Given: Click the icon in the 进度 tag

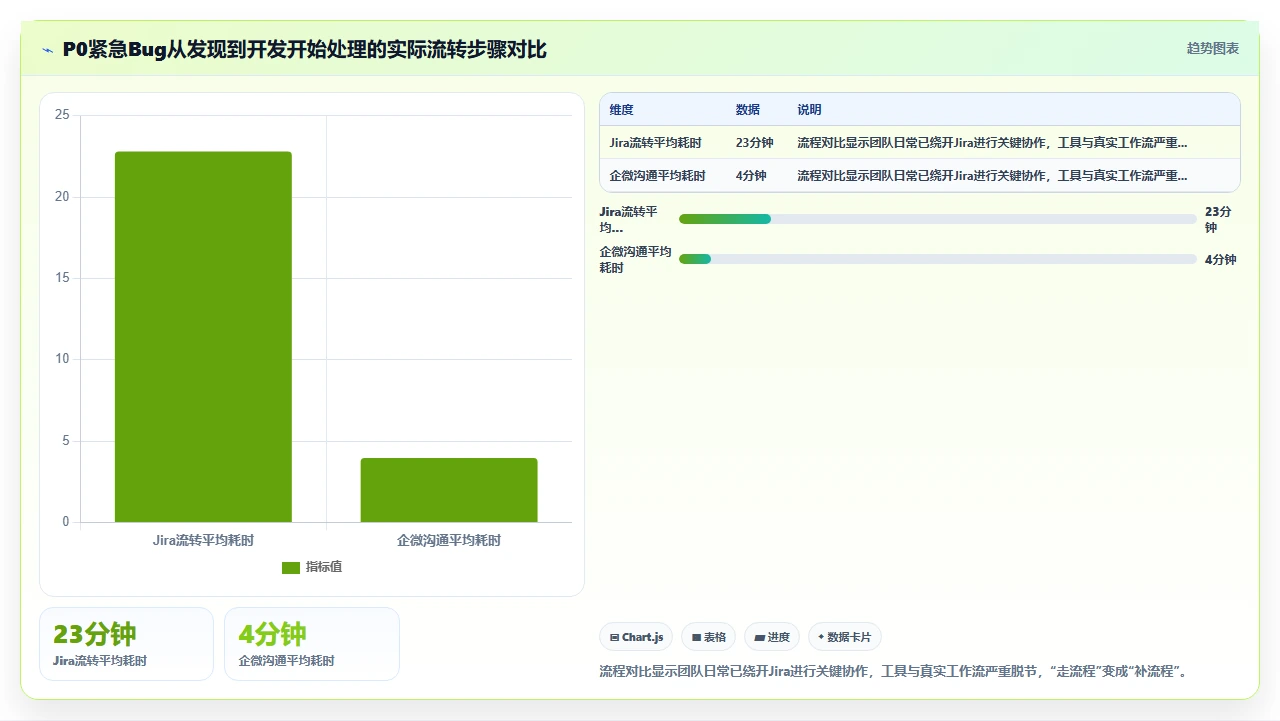Looking at the screenshot, I should point(759,637).
